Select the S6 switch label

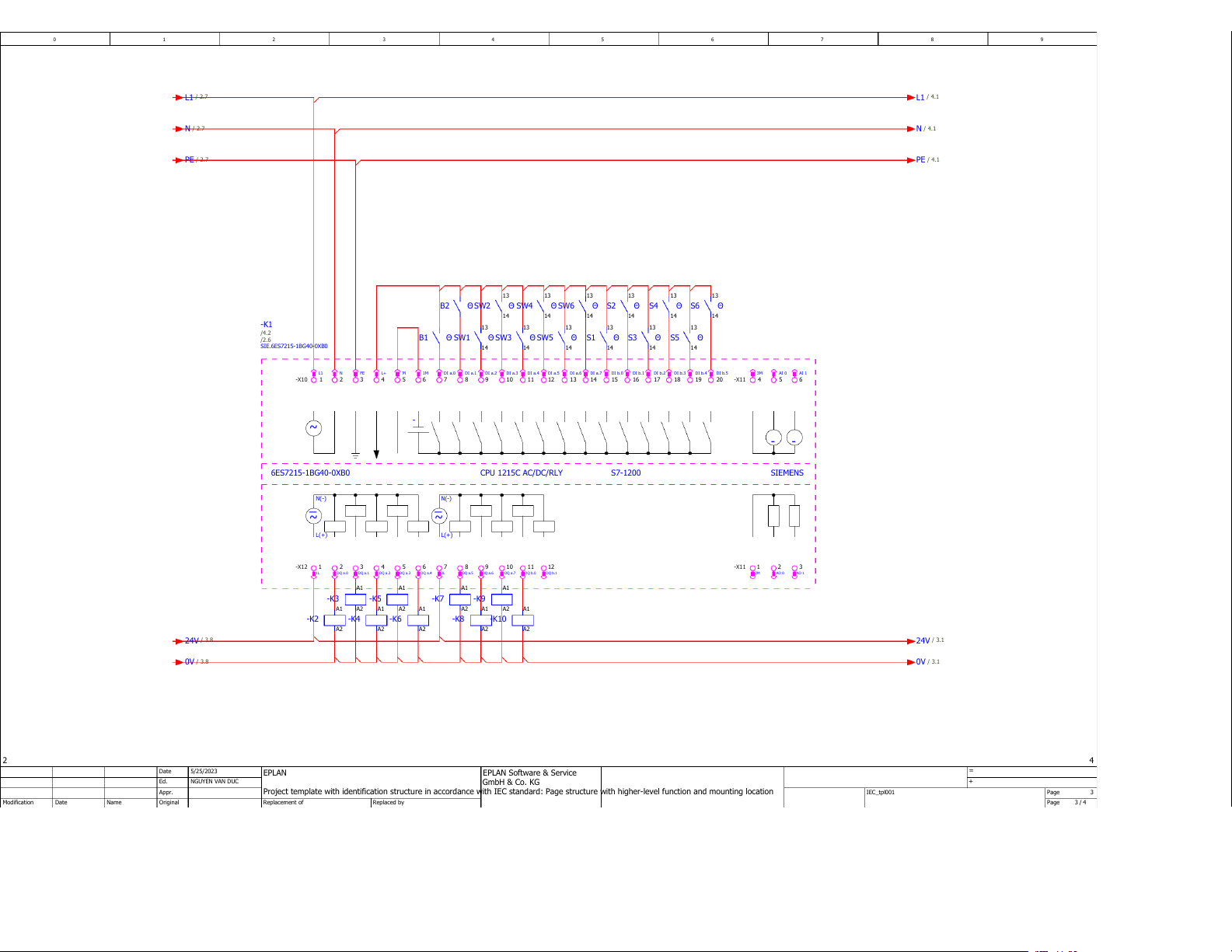tap(695, 306)
